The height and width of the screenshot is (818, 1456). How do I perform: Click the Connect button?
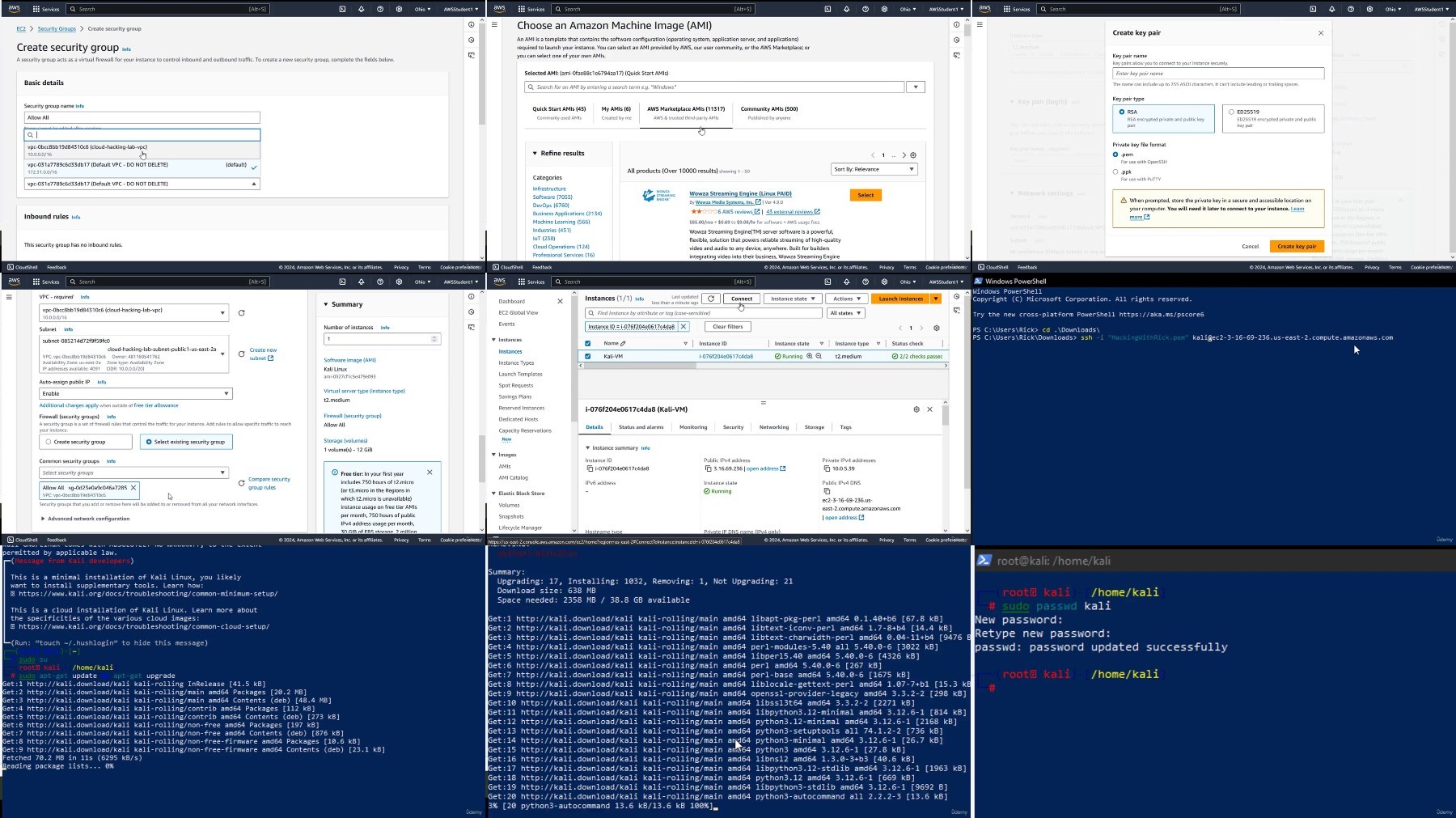click(742, 299)
